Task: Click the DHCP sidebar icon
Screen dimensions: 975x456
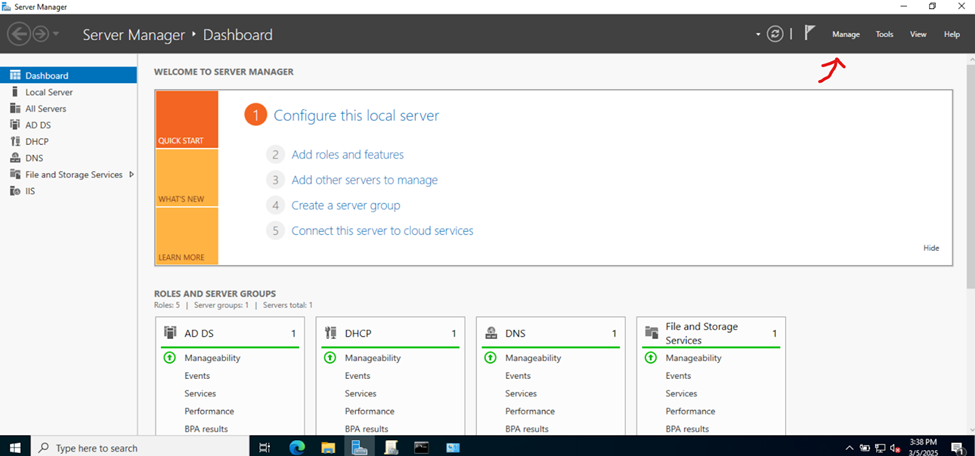Action: (x=16, y=141)
